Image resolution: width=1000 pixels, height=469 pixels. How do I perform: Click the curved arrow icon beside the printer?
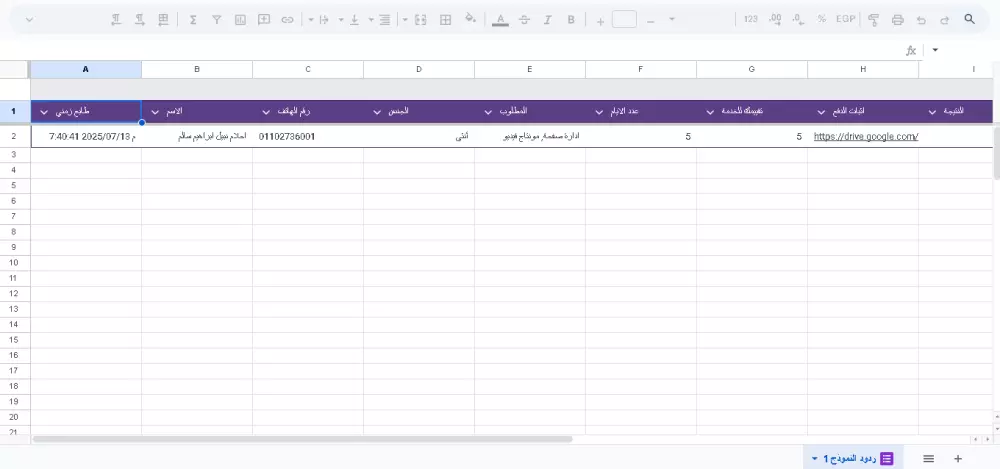921,20
